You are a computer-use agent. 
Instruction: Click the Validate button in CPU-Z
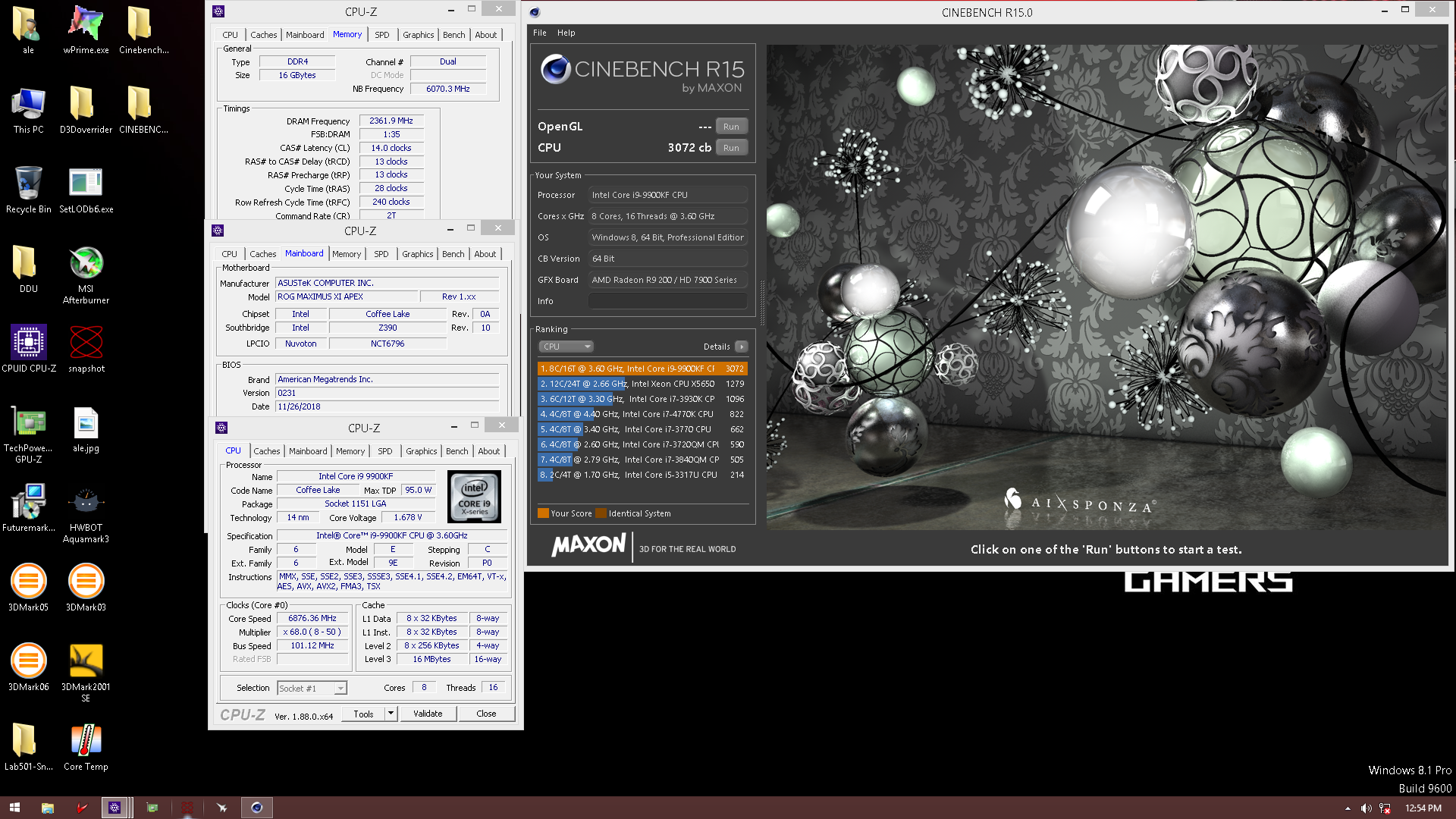click(428, 714)
